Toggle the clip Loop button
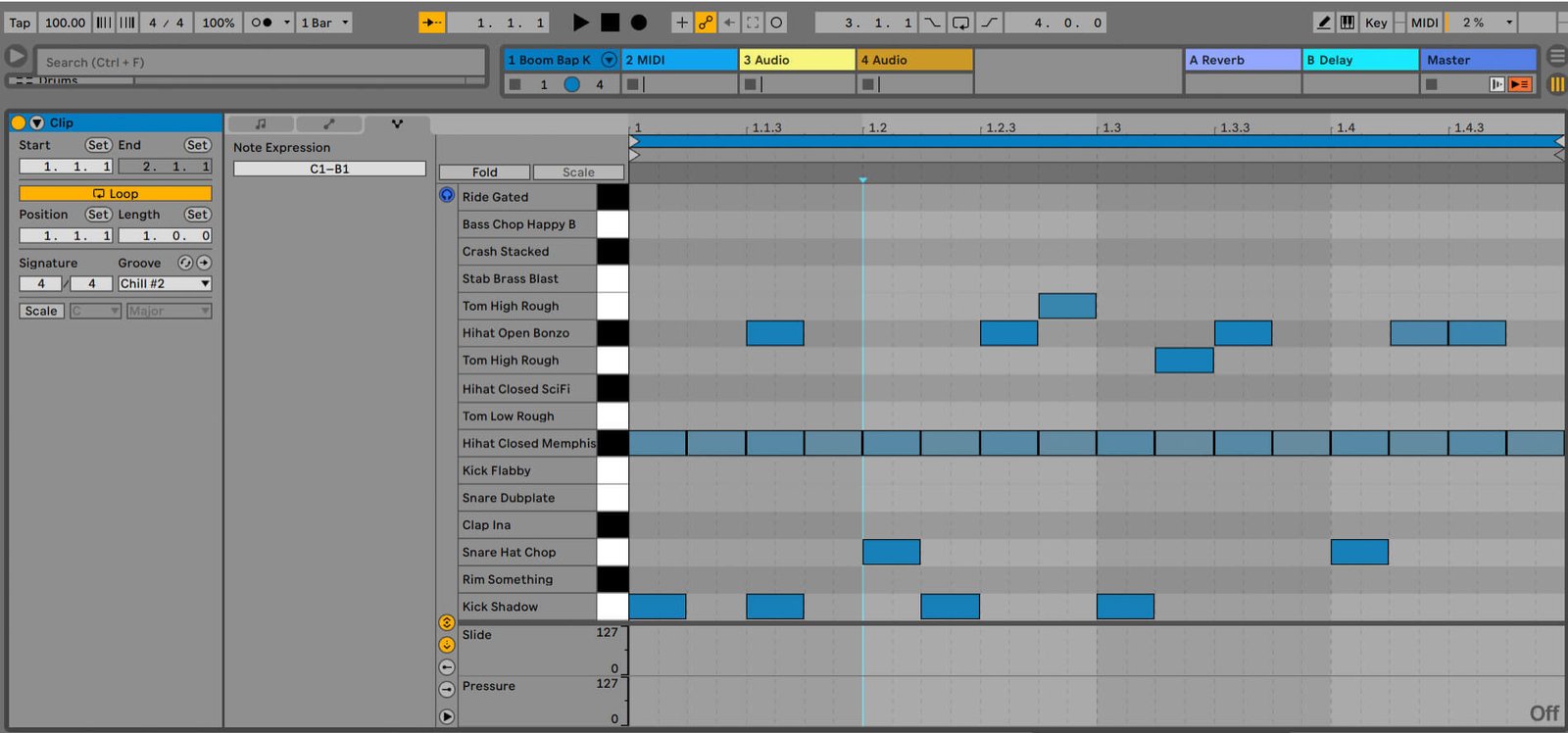1568x733 pixels. click(x=115, y=193)
